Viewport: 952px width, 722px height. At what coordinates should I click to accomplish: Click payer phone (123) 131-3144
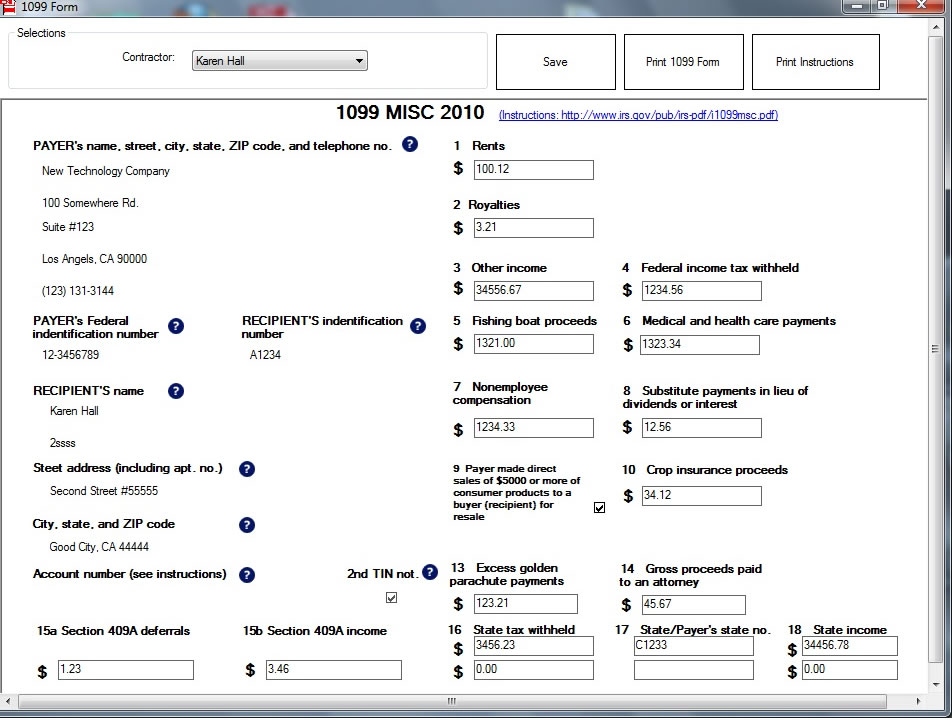pos(78,291)
